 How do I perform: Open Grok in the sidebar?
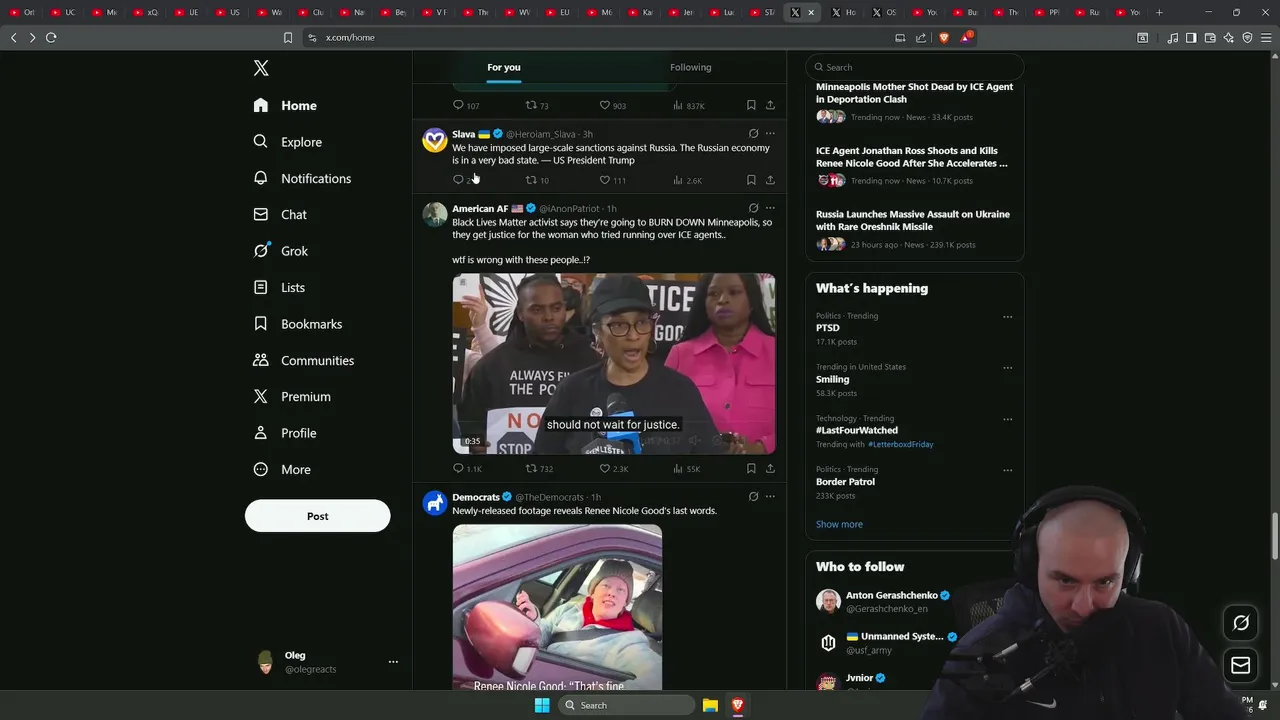tap(281, 251)
